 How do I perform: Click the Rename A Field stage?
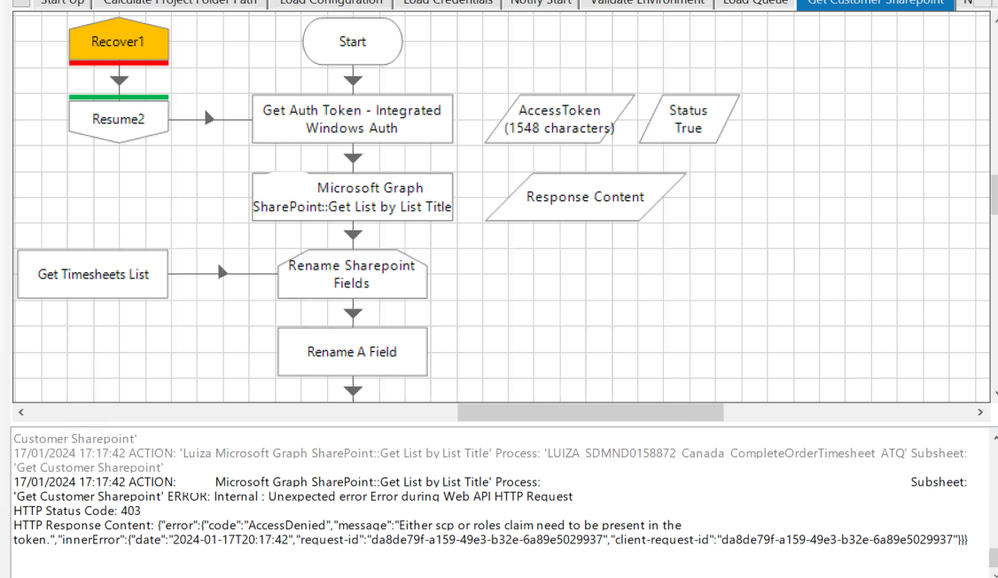point(352,352)
